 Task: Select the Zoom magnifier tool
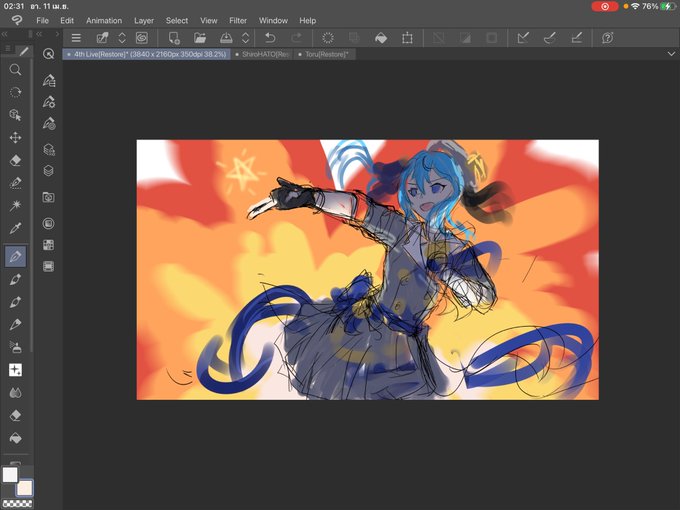coord(15,70)
